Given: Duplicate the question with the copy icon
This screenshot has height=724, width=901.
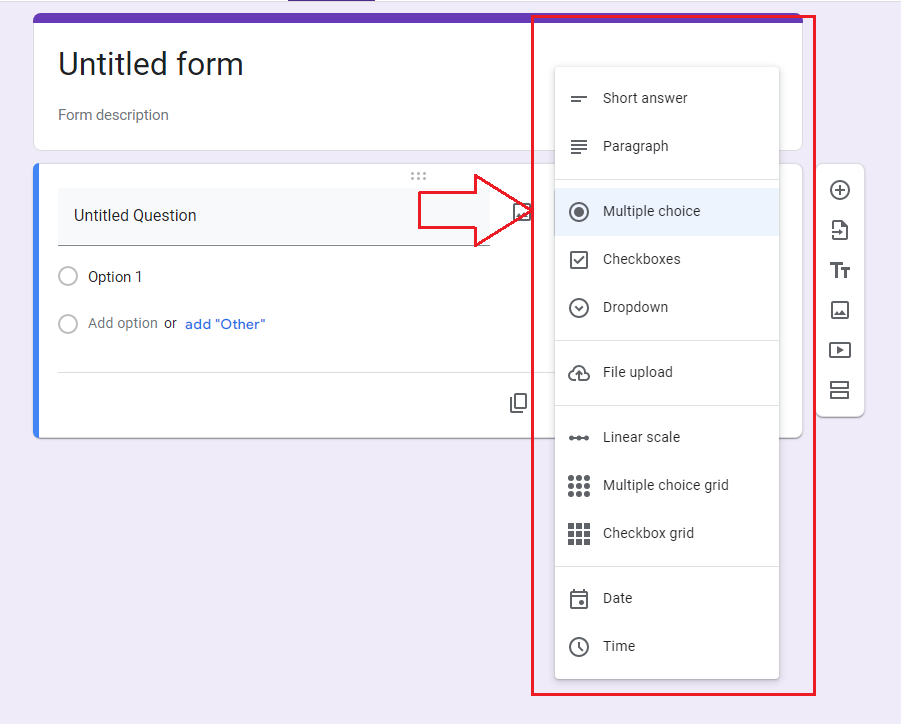Looking at the screenshot, I should point(518,403).
